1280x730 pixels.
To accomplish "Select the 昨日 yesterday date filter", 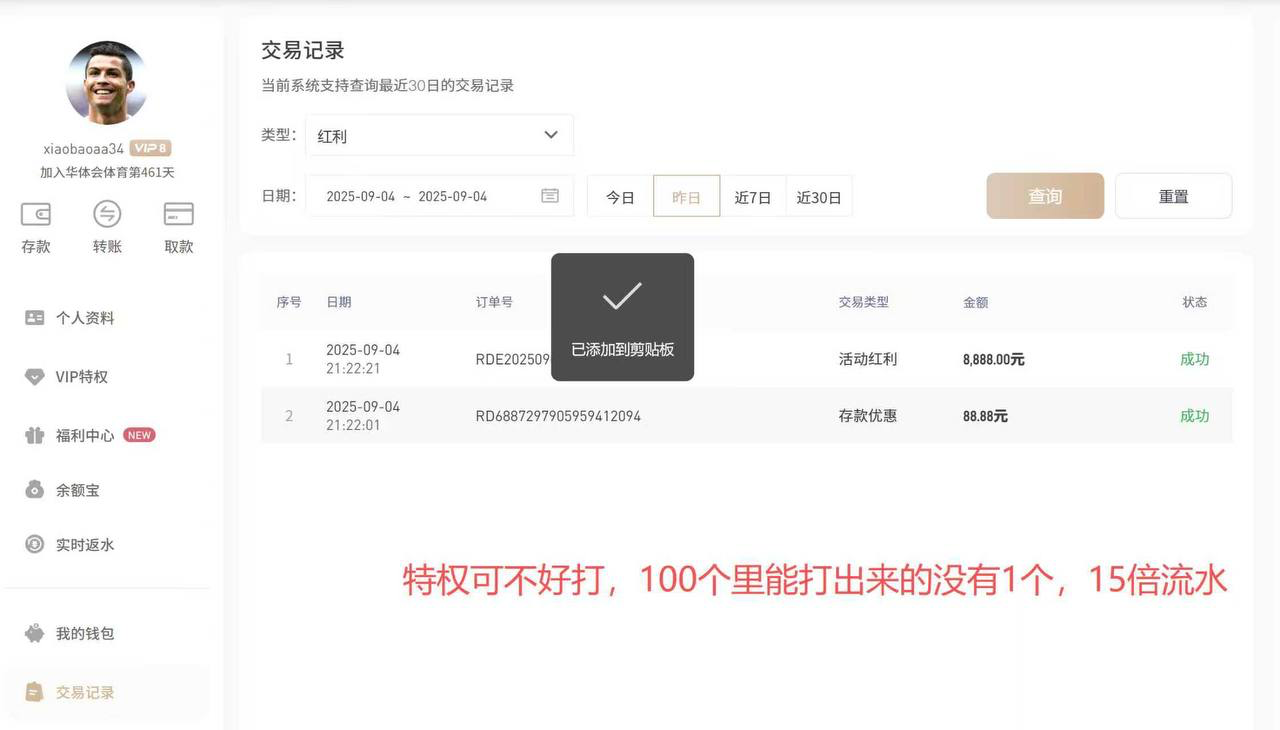I will pyautogui.click(x=687, y=197).
